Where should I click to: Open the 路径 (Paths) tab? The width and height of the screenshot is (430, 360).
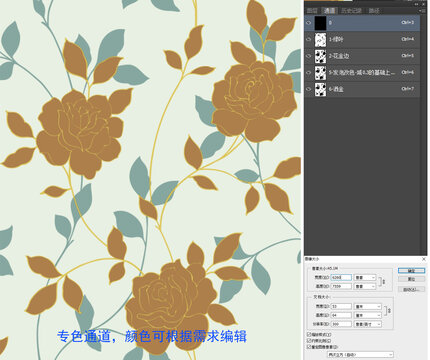[374, 11]
